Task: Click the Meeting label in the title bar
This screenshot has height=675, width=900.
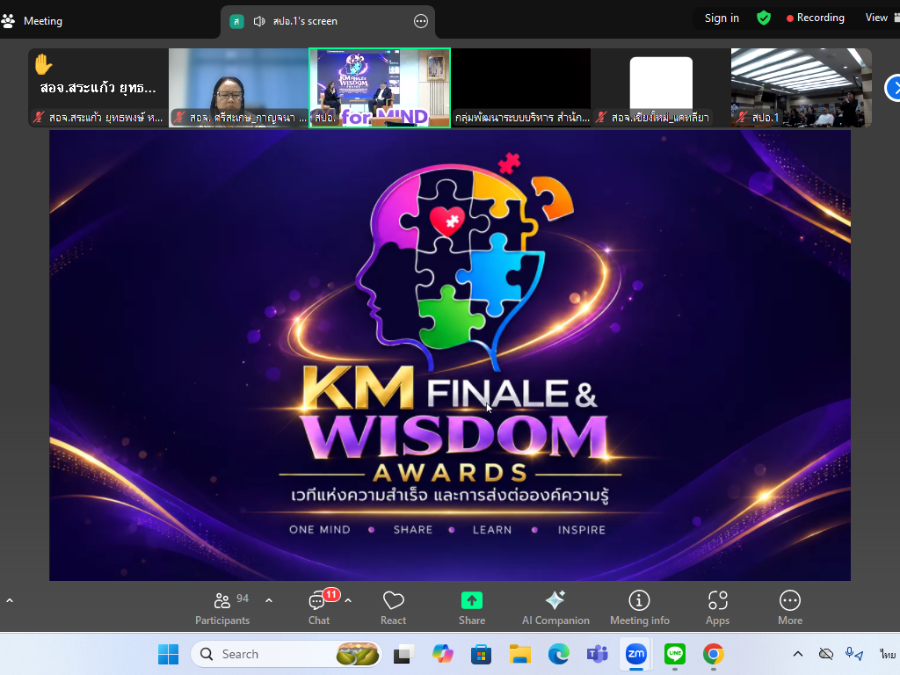Action: pos(43,21)
